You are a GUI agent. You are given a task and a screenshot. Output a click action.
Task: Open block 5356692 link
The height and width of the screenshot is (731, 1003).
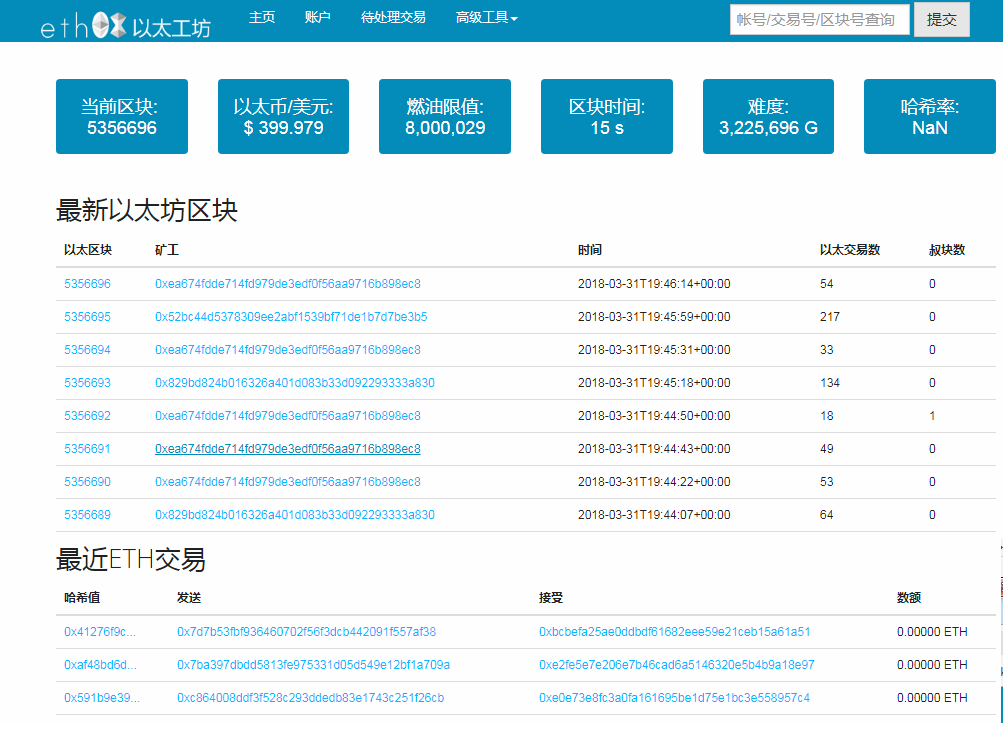88,416
